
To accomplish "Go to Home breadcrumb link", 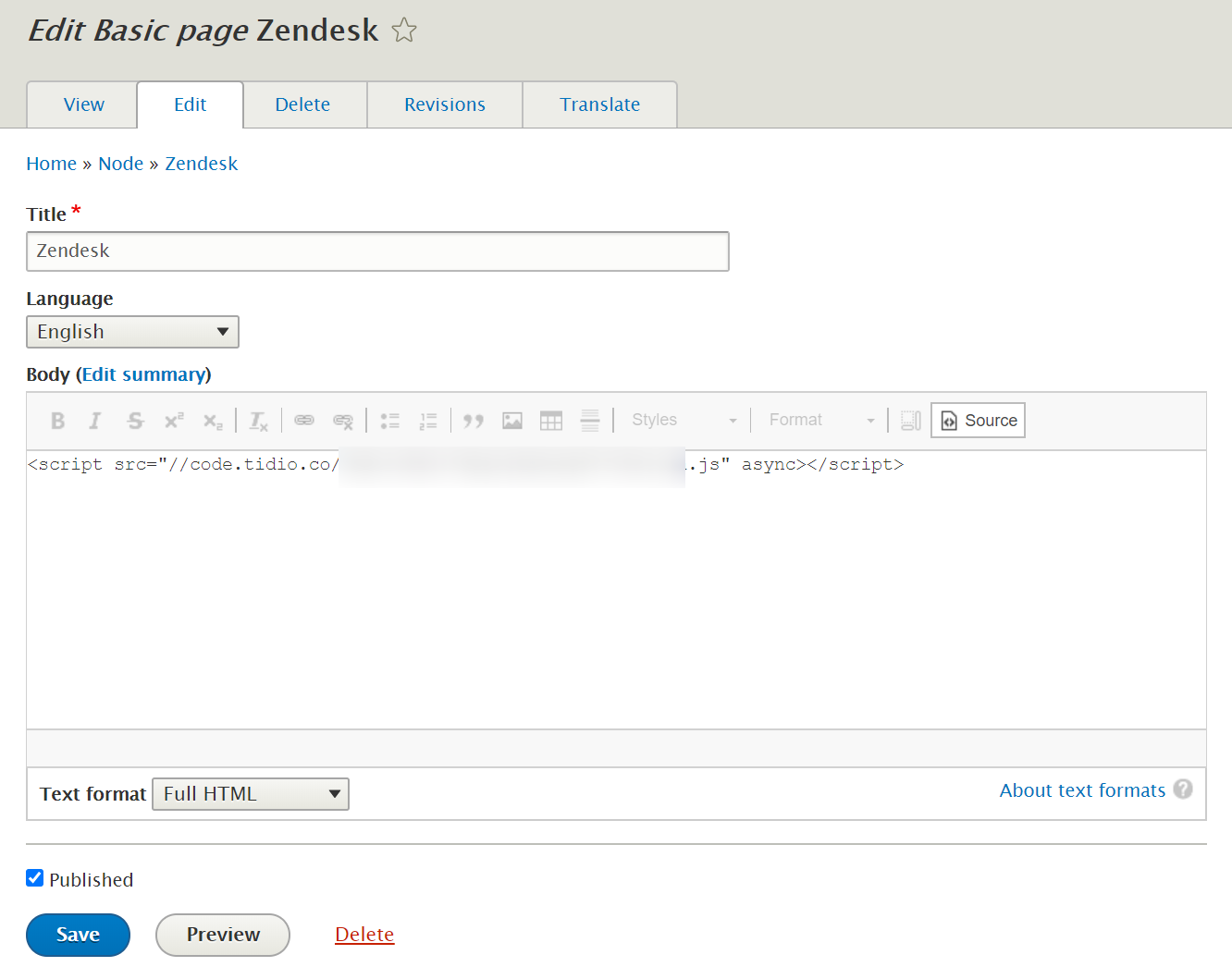I will click(51, 164).
